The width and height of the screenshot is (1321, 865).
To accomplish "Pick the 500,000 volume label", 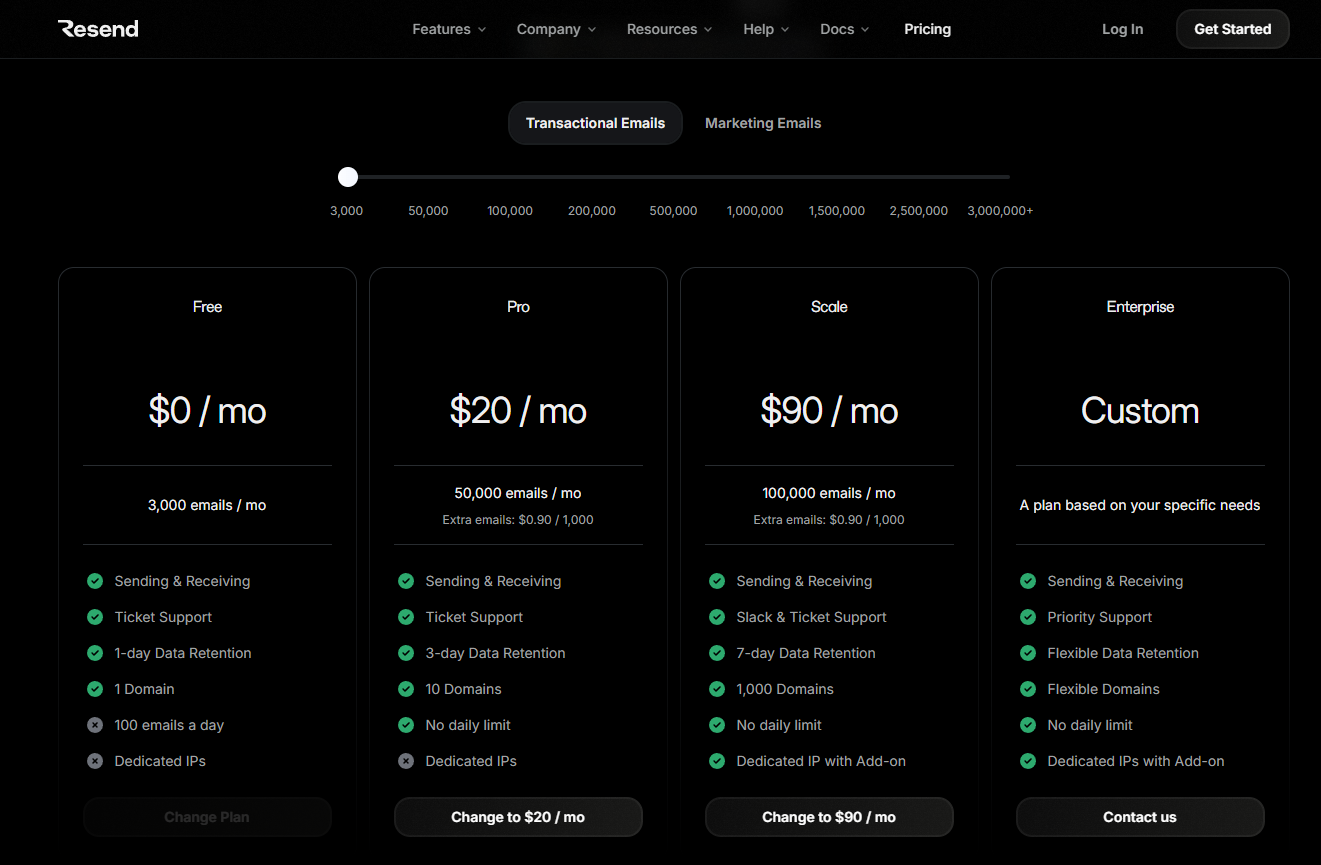I will point(673,211).
